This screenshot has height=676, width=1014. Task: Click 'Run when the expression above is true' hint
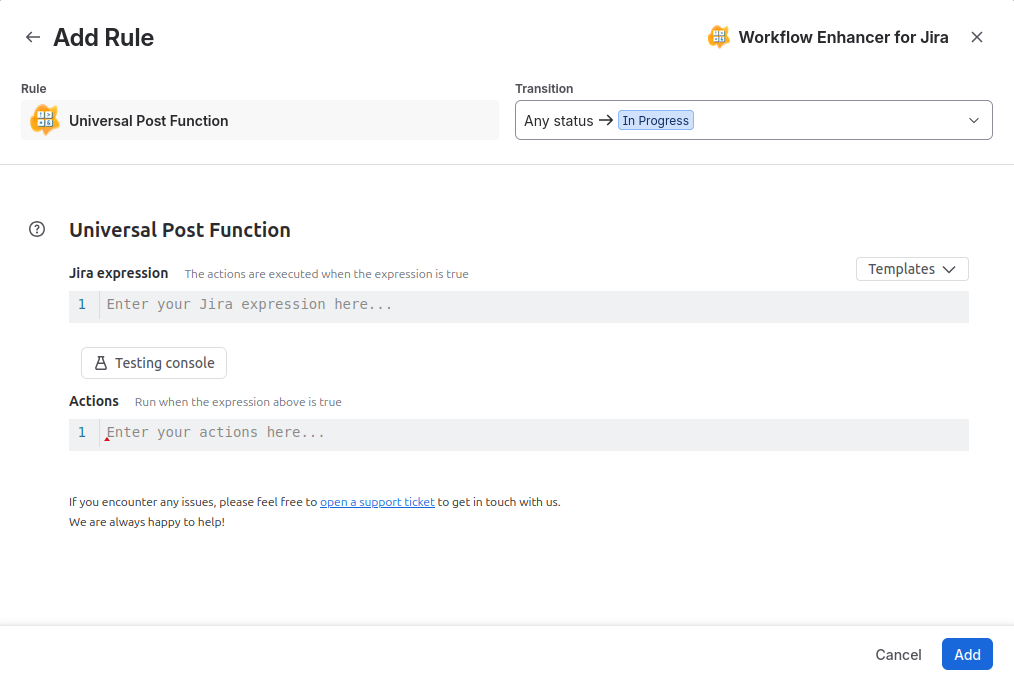(238, 402)
